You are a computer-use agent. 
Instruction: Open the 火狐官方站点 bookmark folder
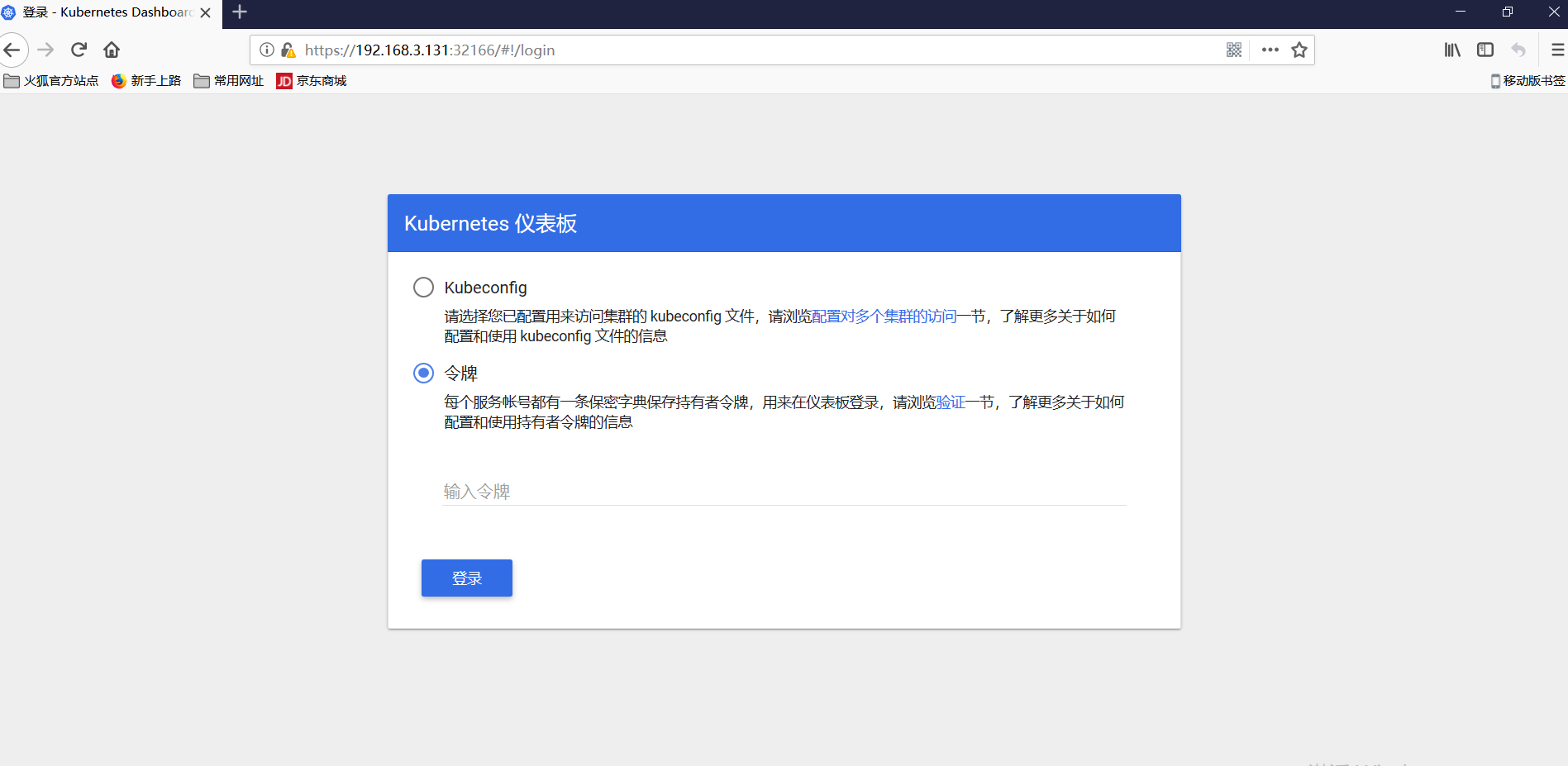coord(51,81)
